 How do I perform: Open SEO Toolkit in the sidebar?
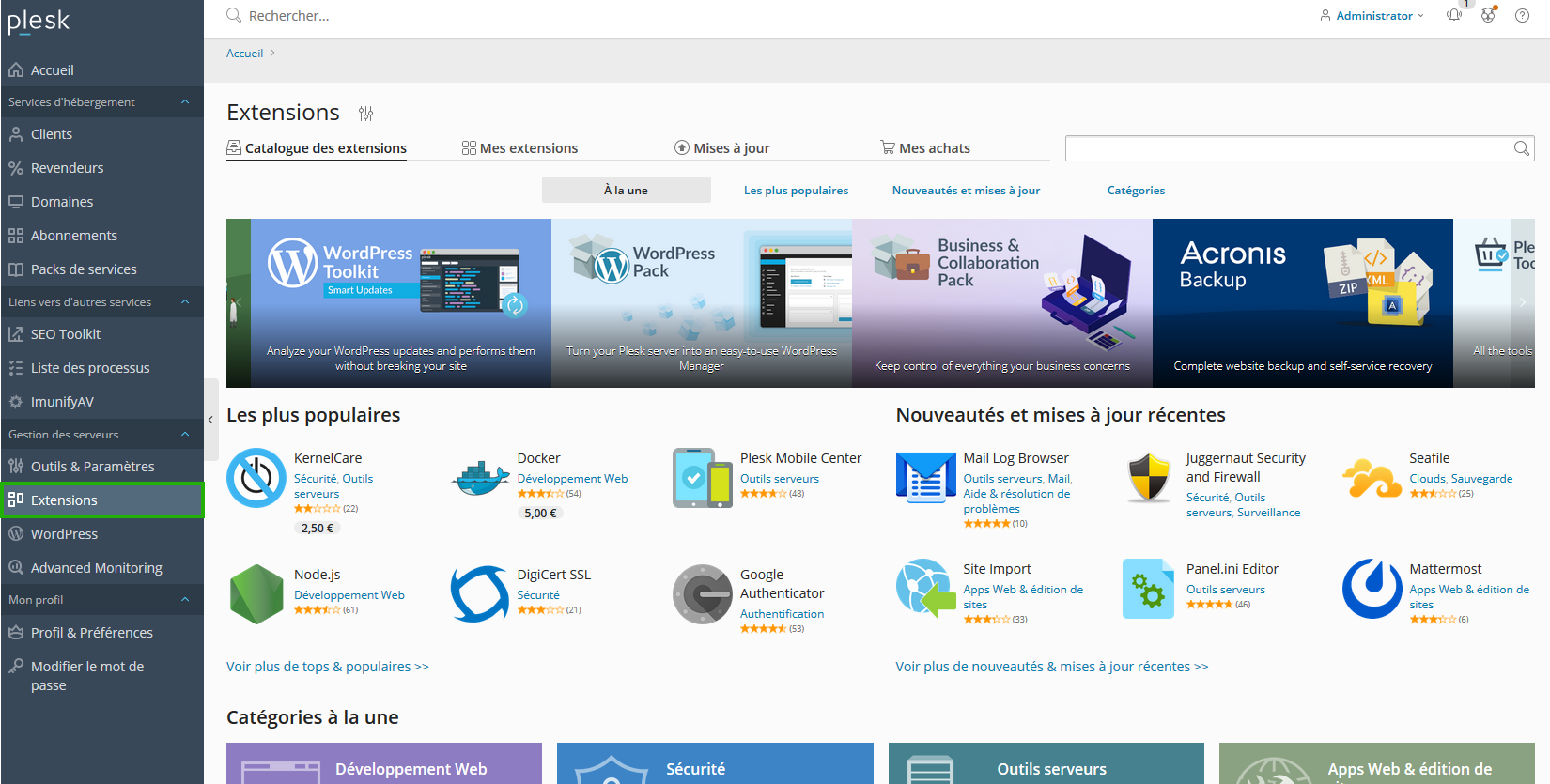(102, 334)
